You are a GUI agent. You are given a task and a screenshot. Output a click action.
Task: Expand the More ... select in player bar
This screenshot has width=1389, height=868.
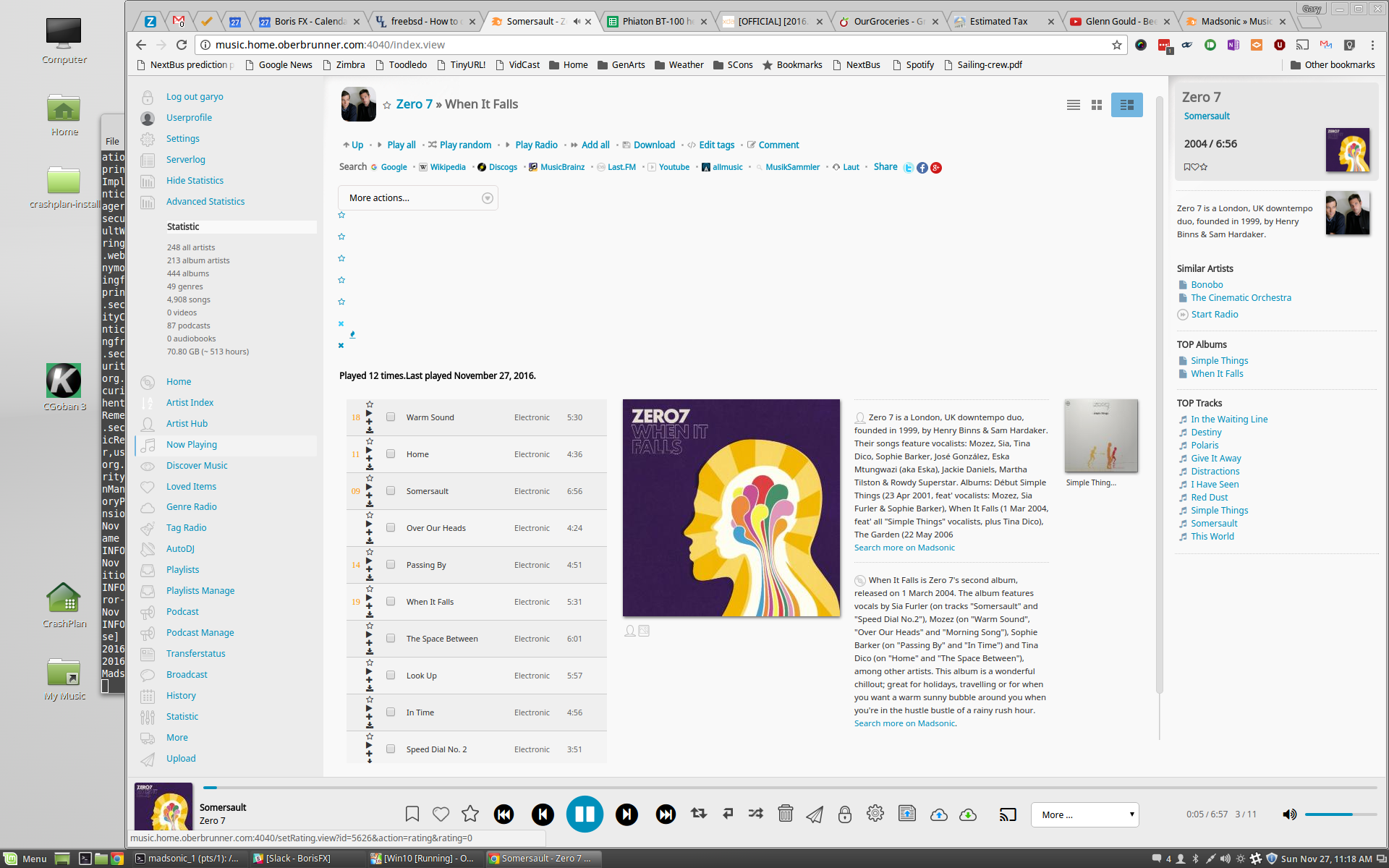coord(1085,814)
